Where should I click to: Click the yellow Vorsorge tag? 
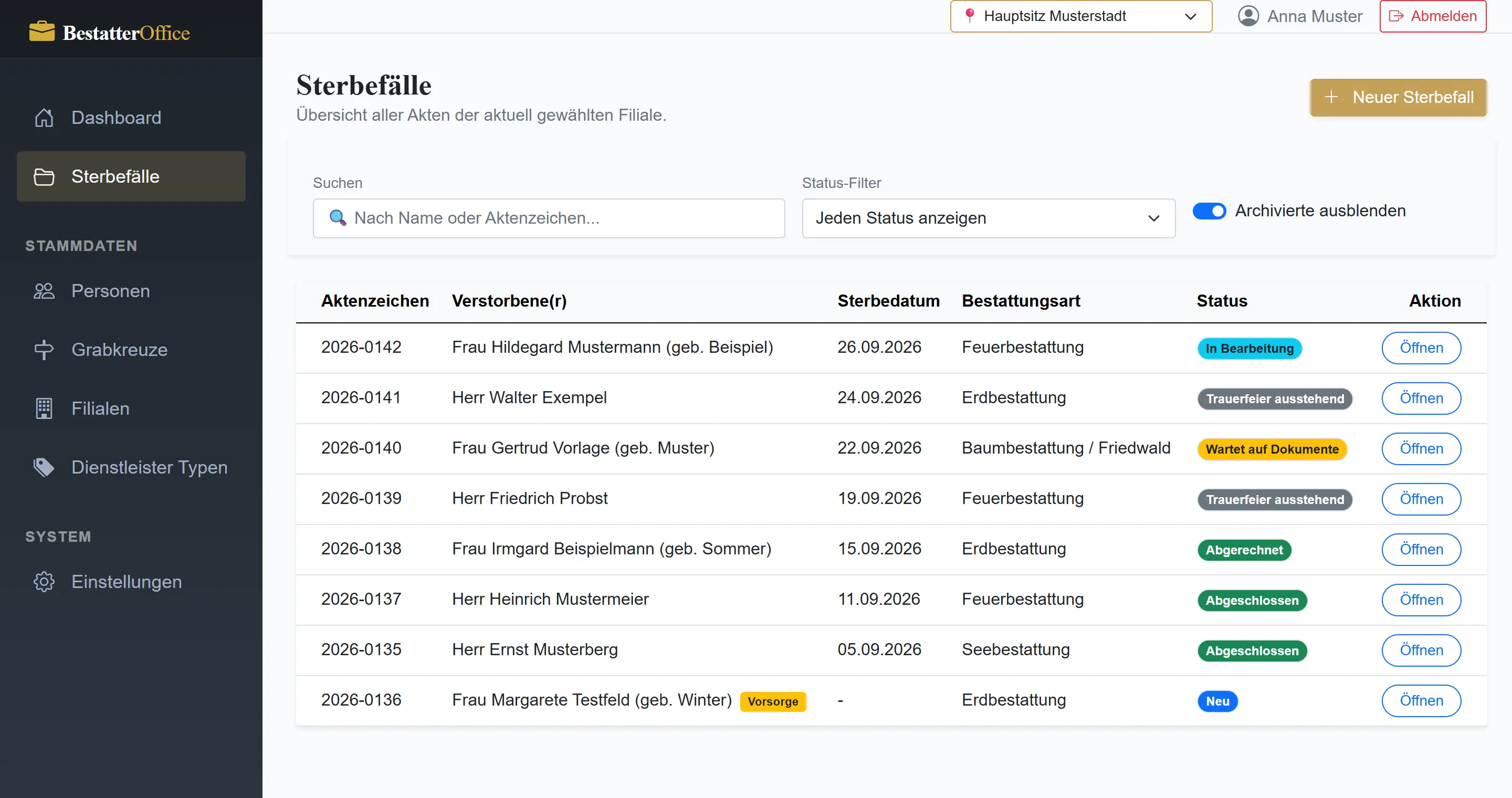pos(773,702)
